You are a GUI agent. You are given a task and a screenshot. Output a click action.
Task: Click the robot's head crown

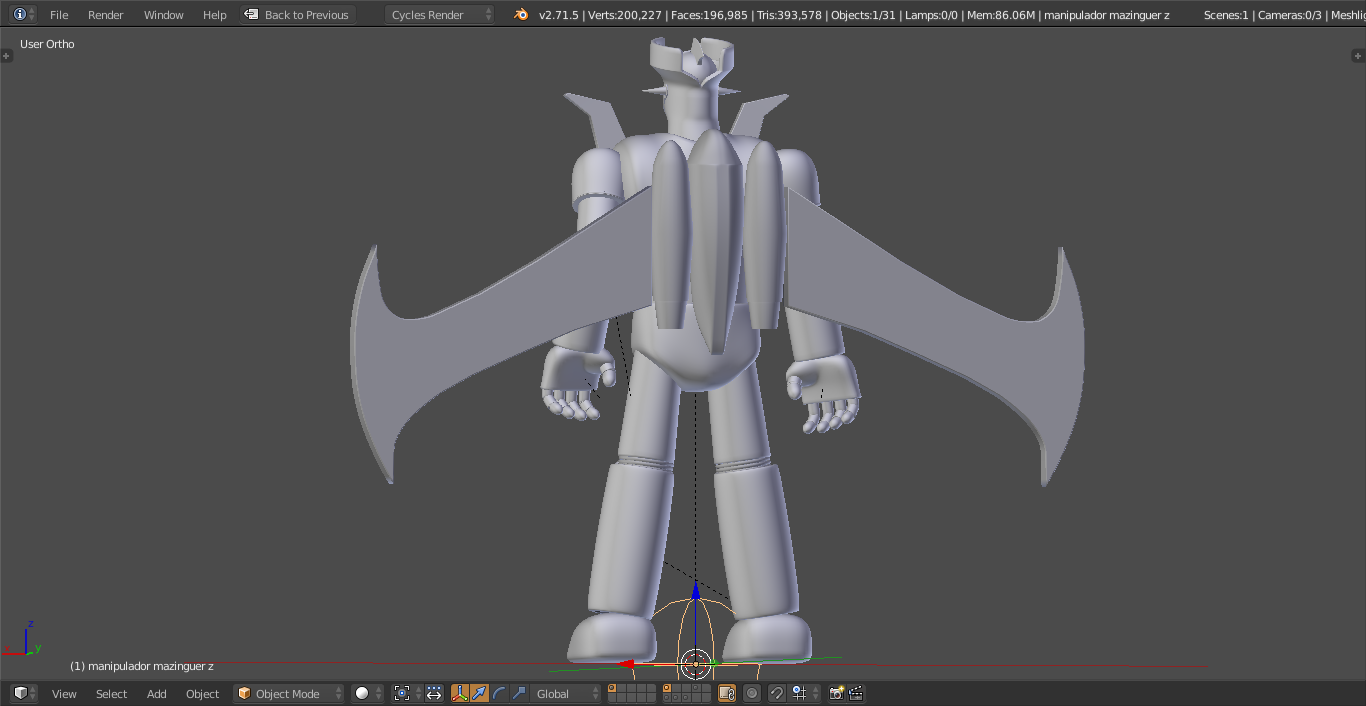[693, 62]
